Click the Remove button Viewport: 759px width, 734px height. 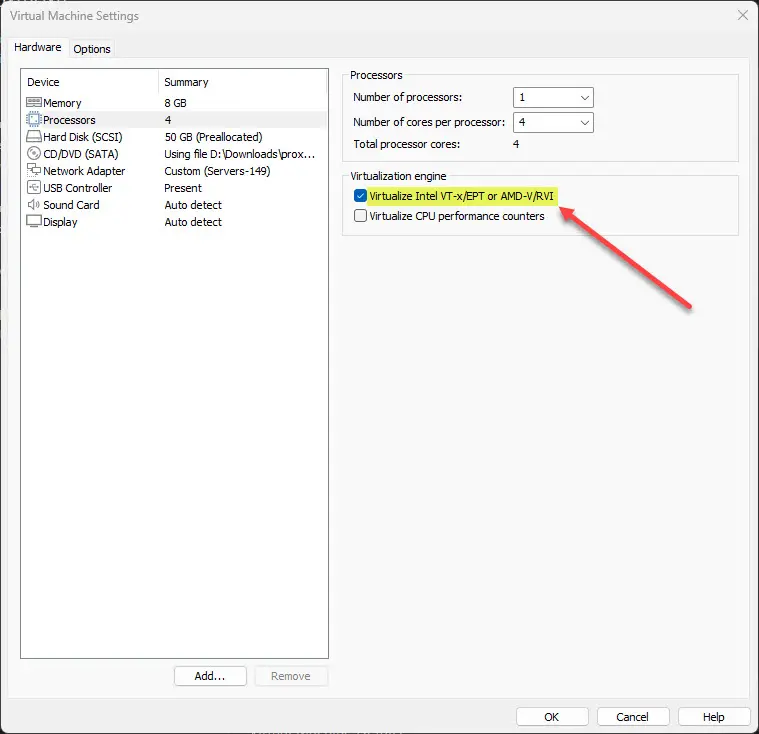tap(291, 676)
